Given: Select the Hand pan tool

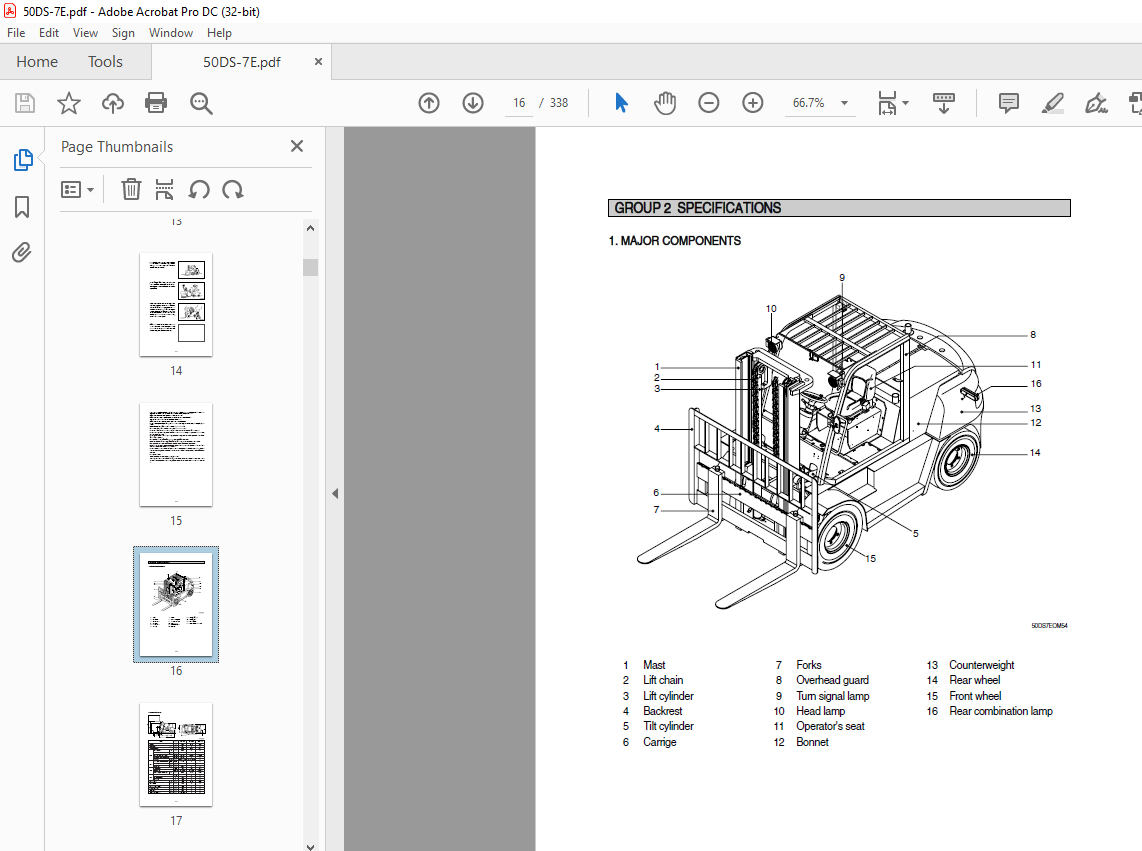Looking at the screenshot, I should pos(665,103).
